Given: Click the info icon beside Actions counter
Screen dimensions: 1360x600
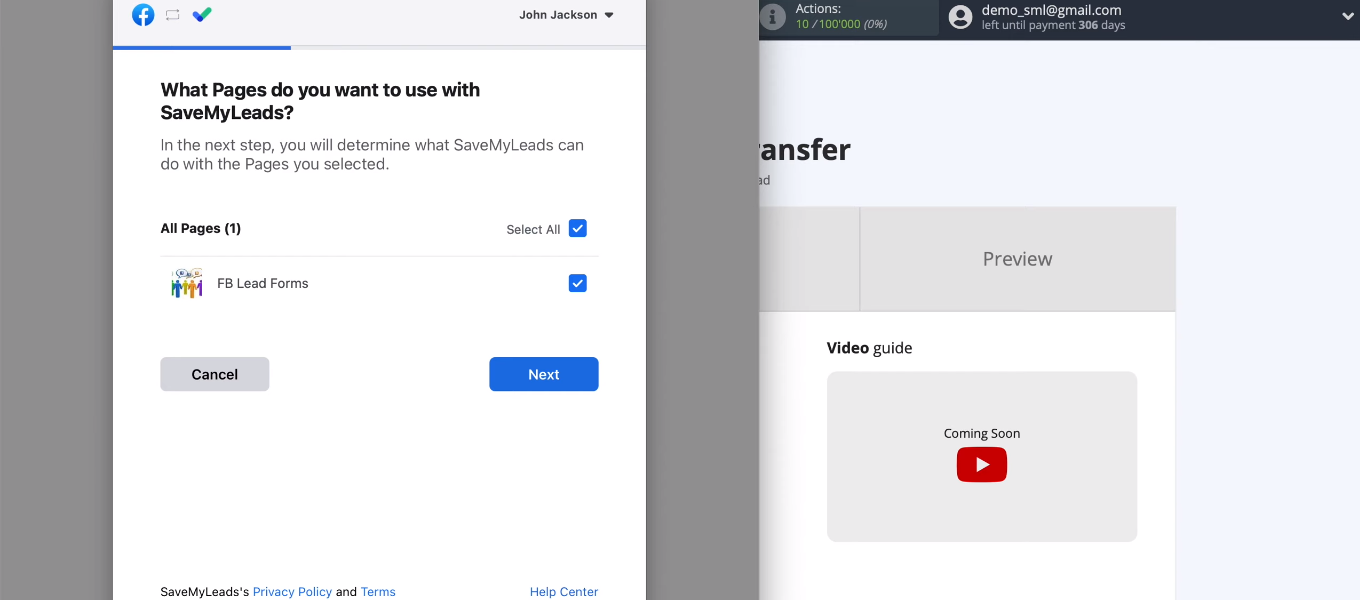Looking at the screenshot, I should (x=772, y=17).
